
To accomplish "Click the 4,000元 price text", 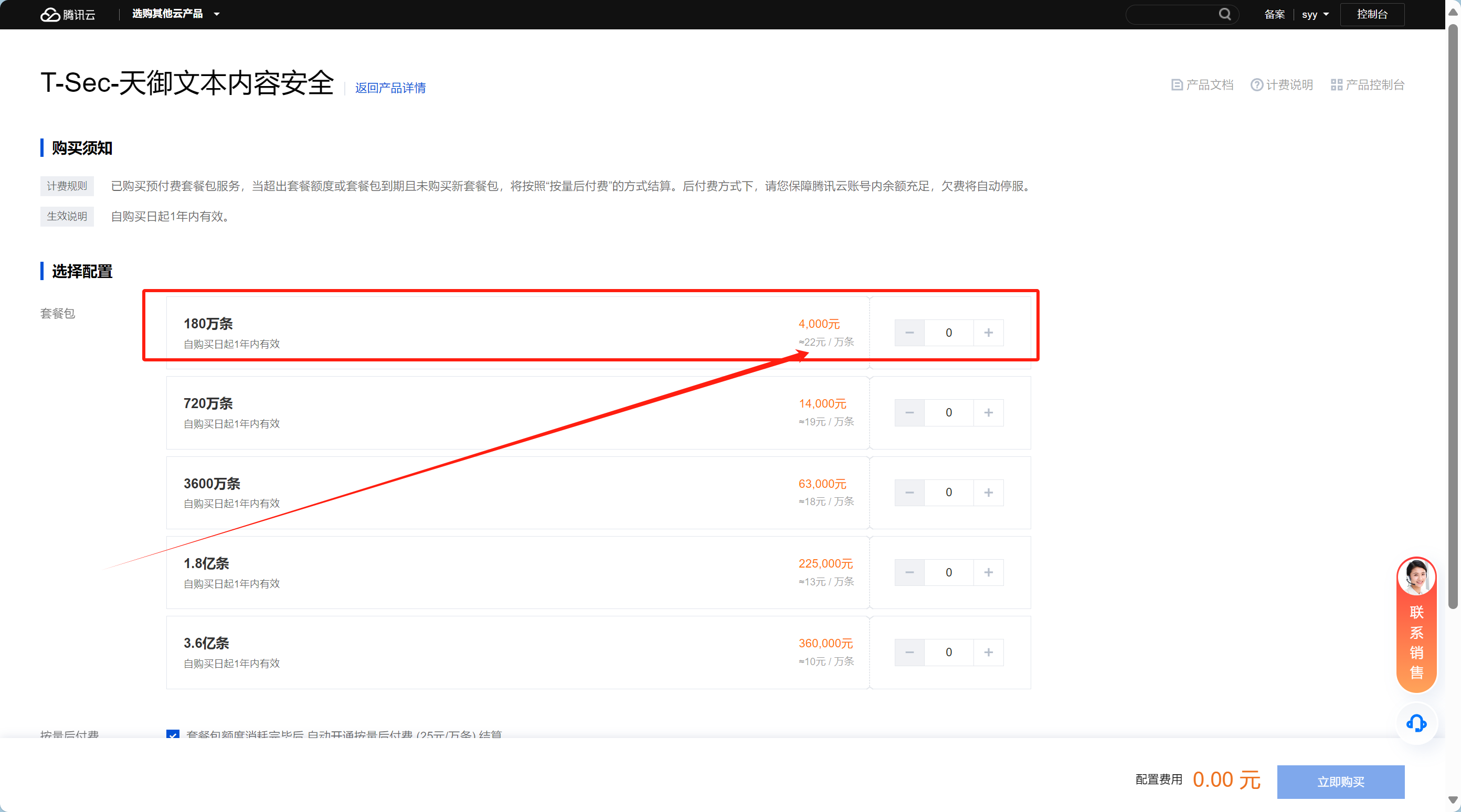I will coord(819,324).
